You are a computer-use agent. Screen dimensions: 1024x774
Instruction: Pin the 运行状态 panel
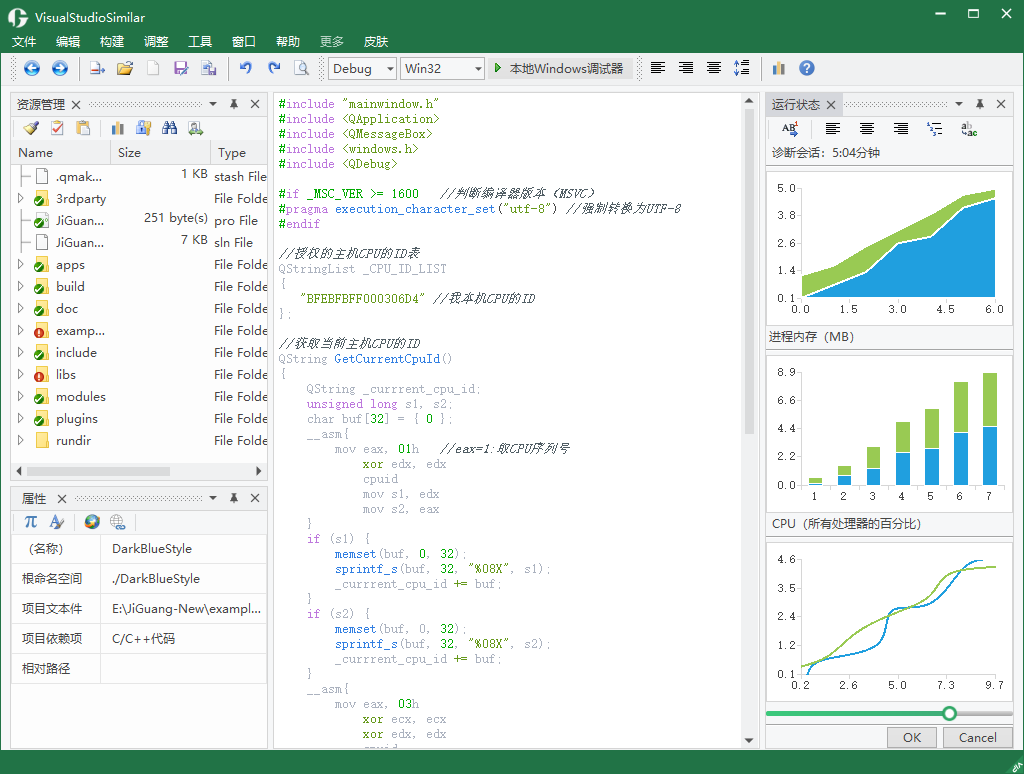(980, 104)
